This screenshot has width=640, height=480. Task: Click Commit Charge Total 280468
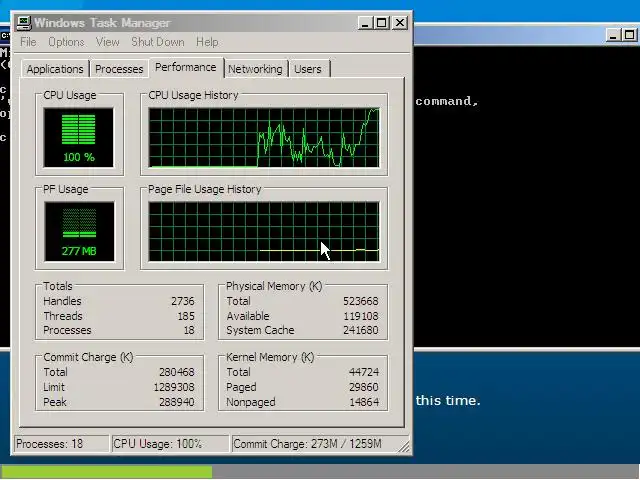pos(177,372)
